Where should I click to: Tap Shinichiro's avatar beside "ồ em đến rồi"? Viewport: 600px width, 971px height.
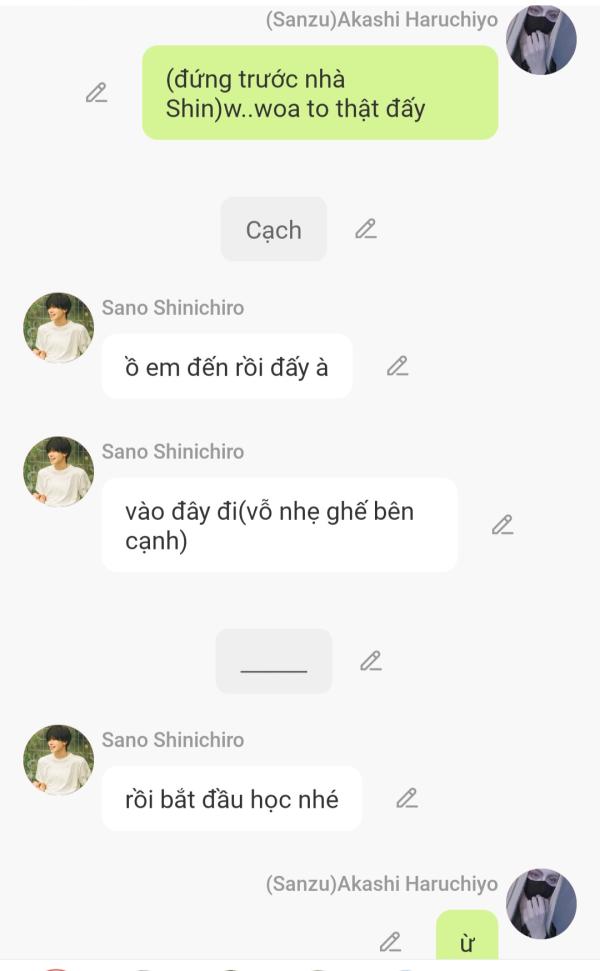tap(58, 328)
